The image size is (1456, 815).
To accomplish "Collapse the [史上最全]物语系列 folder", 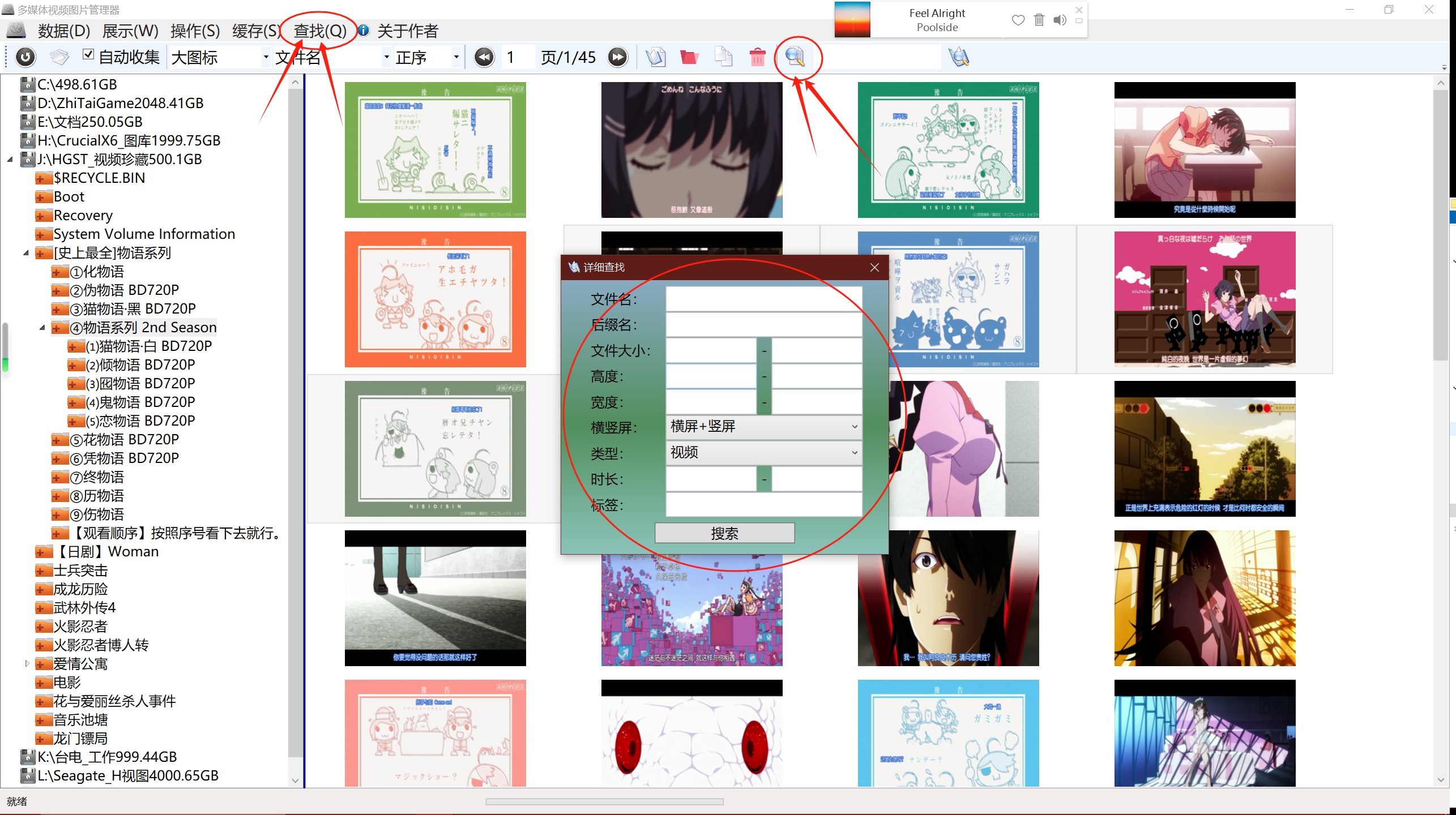I will pyautogui.click(x=26, y=253).
